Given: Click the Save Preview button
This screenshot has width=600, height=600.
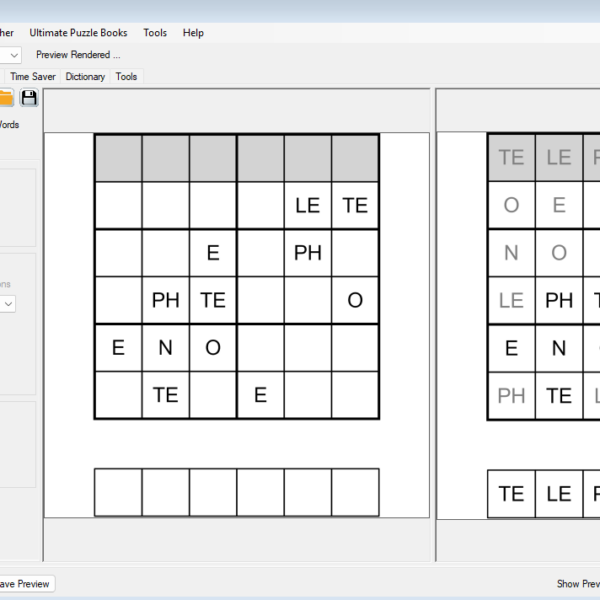Looking at the screenshot, I should click(27, 584).
